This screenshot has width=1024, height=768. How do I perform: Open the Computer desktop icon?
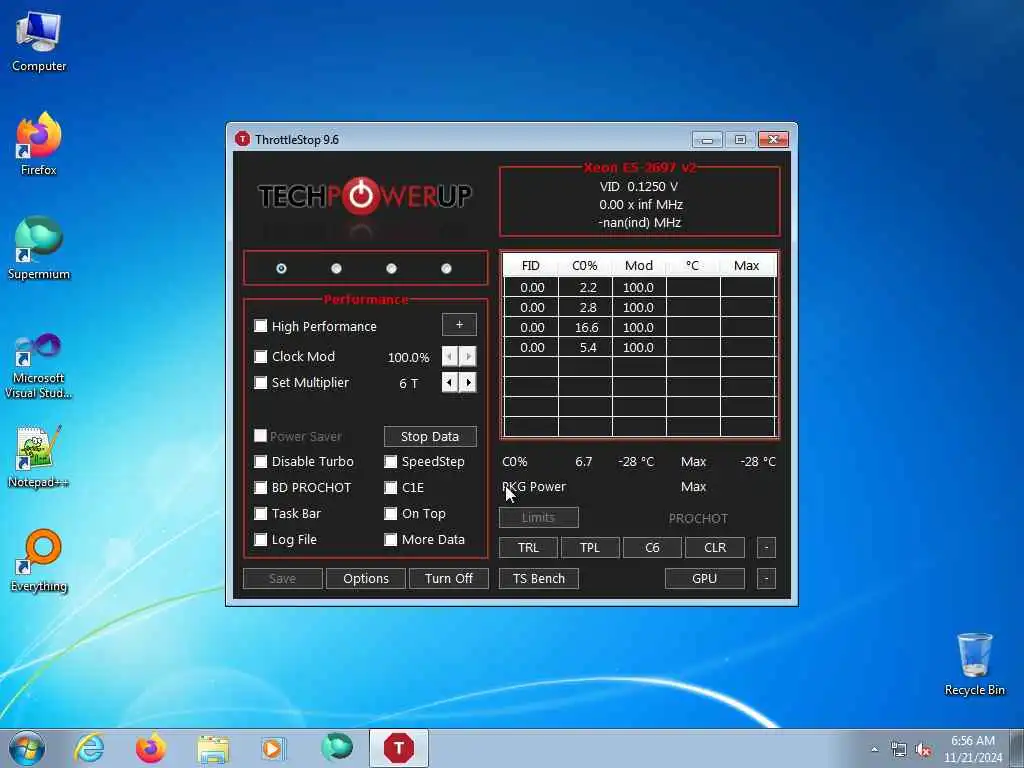(39, 41)
